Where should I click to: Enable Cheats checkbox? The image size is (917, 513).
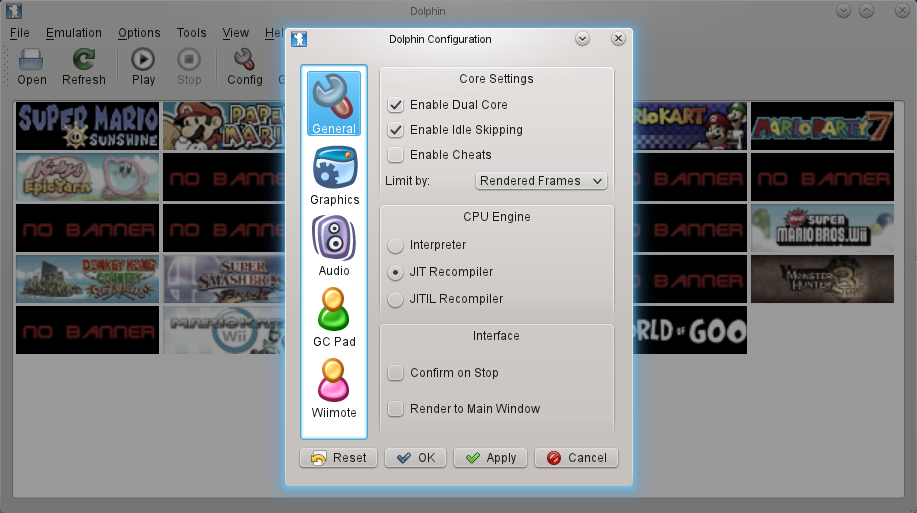(396, 155)
